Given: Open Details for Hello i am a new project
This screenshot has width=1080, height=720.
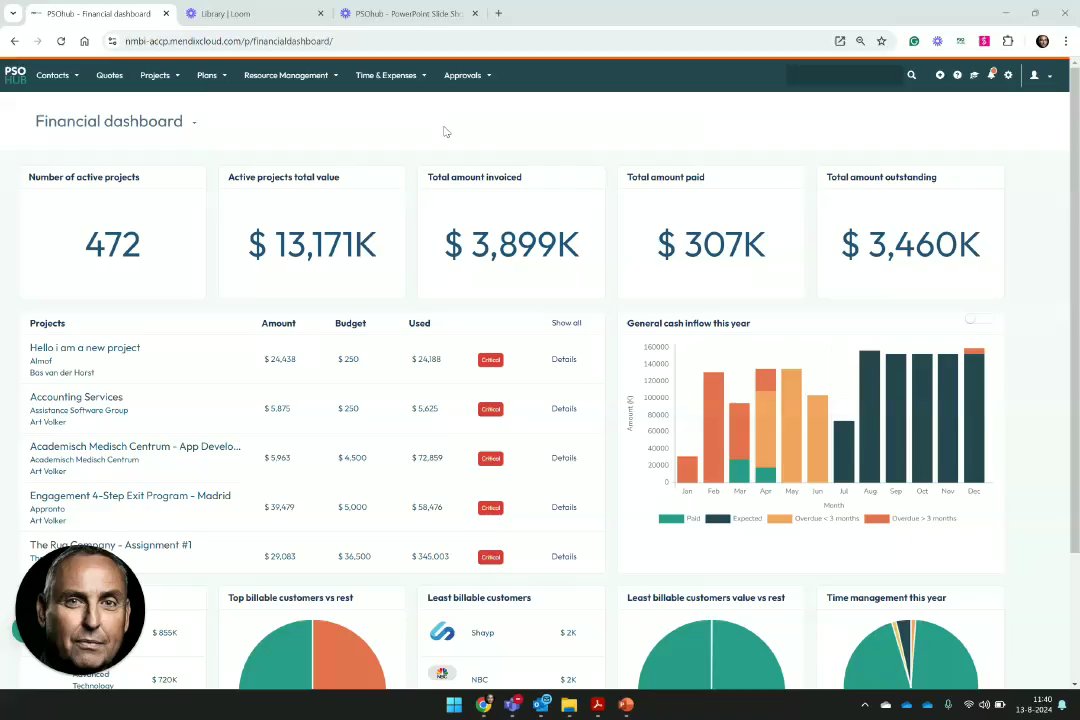Looking at the screenshot, I should point(563,359).
